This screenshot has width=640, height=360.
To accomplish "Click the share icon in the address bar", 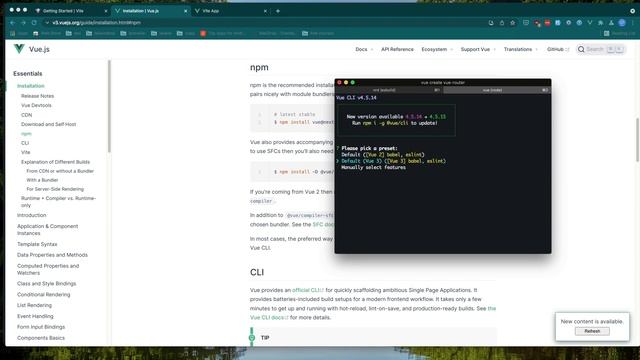I will pyautogui.click(x=502, y=23).
